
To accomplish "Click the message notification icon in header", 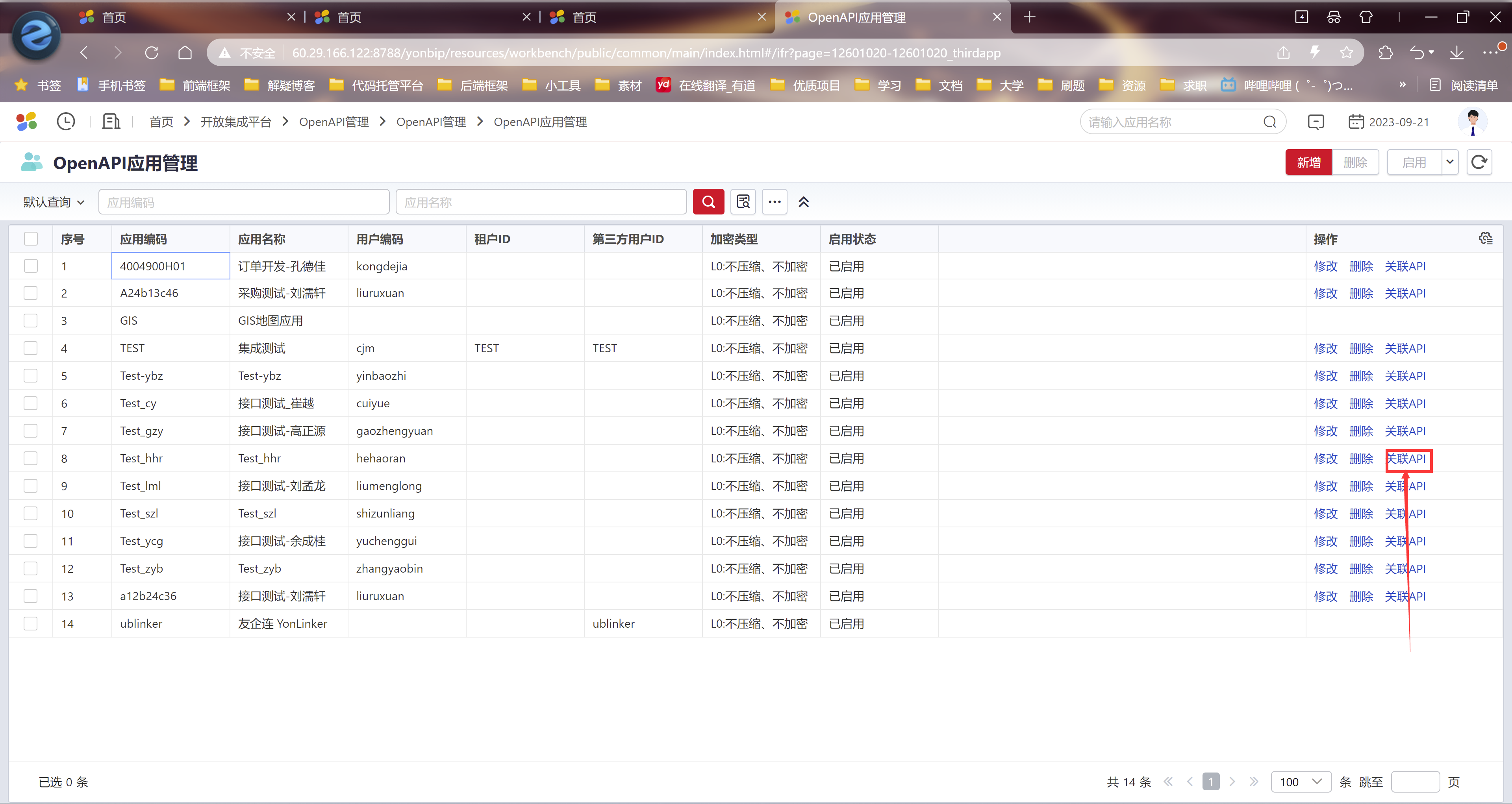I will pyautogui.click(x=1316, y=121).
